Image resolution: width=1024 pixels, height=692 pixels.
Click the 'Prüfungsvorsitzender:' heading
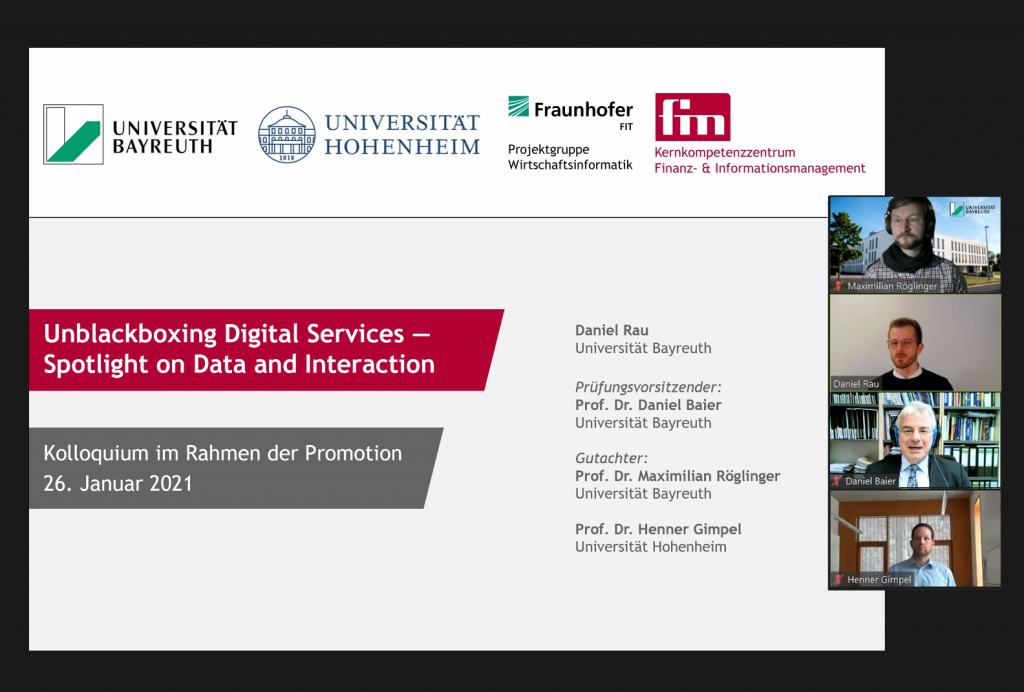click(x=648, y=387)
